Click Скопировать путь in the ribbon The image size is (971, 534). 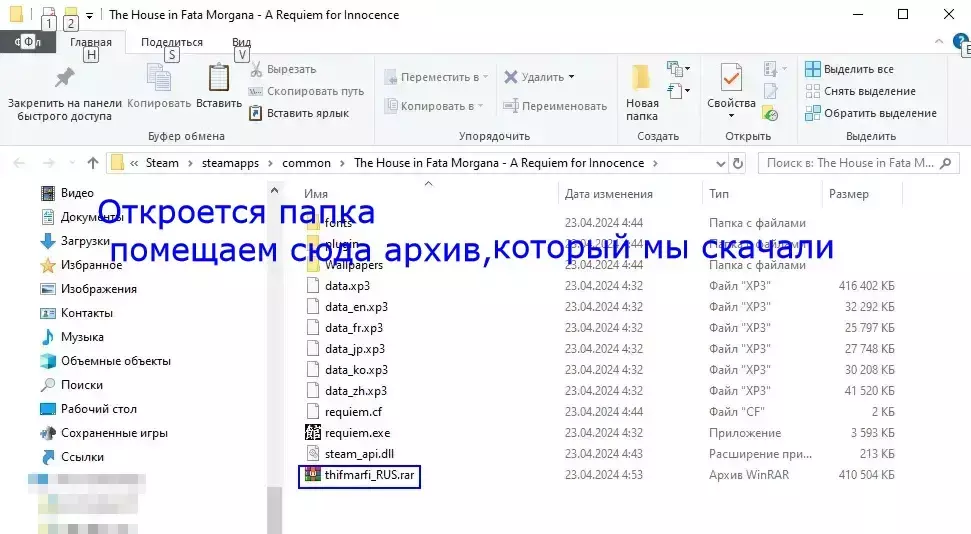pyautogui.click(x=306, y=91)
